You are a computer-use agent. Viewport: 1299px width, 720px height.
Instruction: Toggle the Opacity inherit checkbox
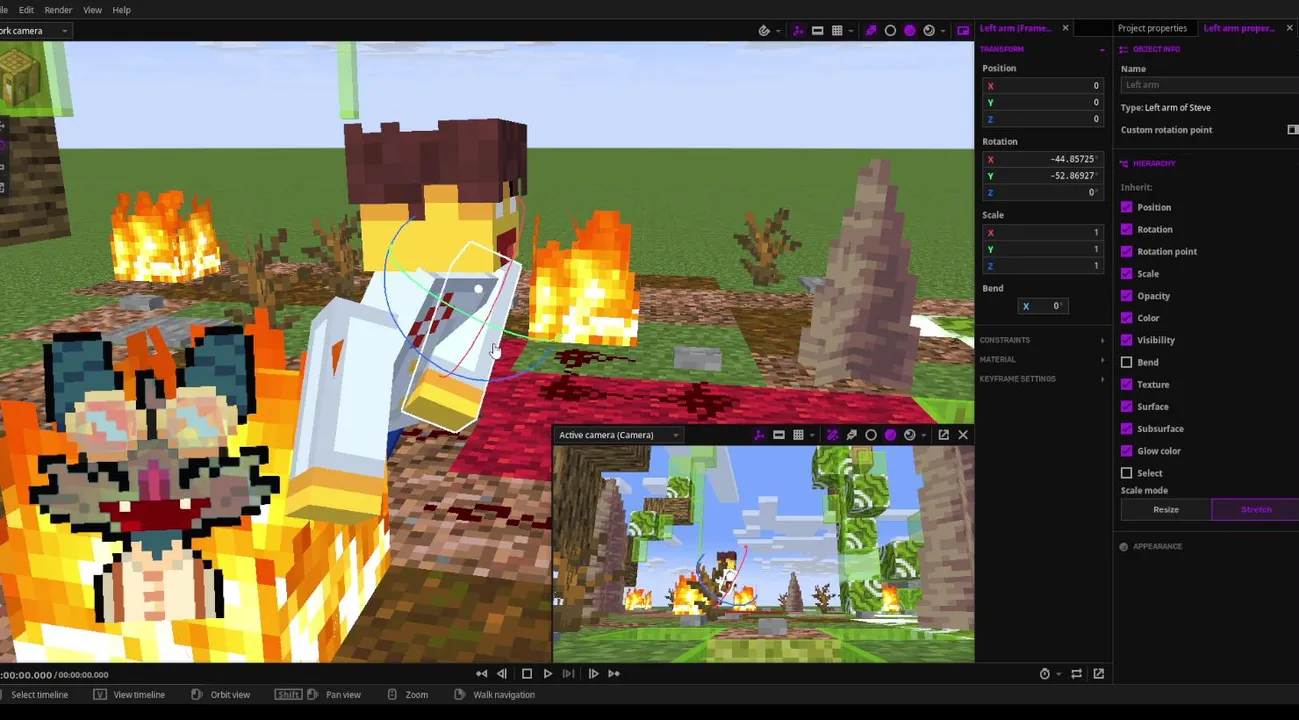point(1127,296)
